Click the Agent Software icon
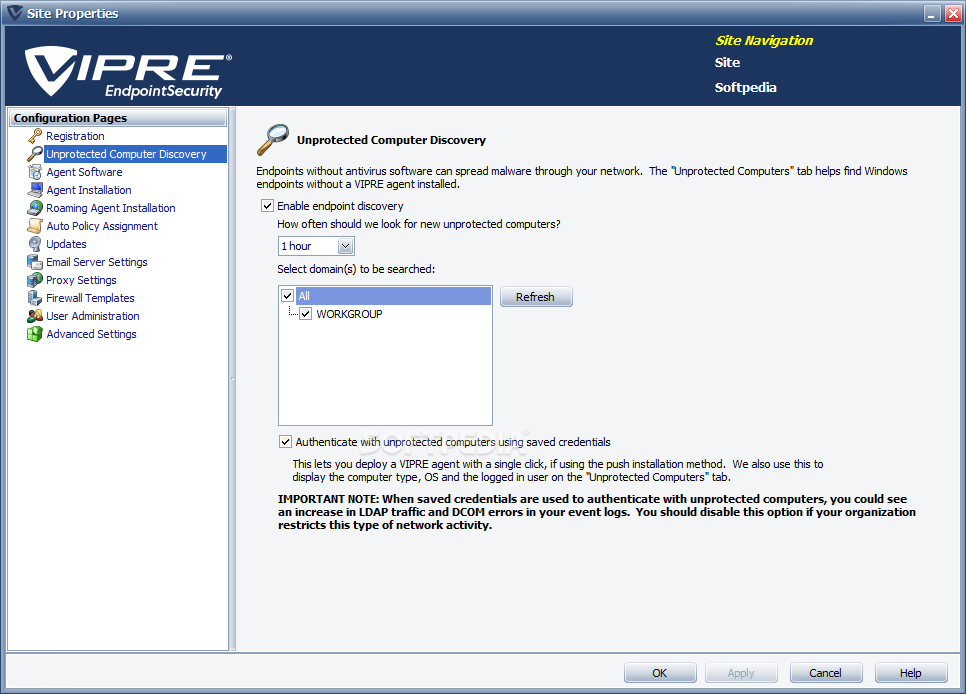 click(35, 172)
